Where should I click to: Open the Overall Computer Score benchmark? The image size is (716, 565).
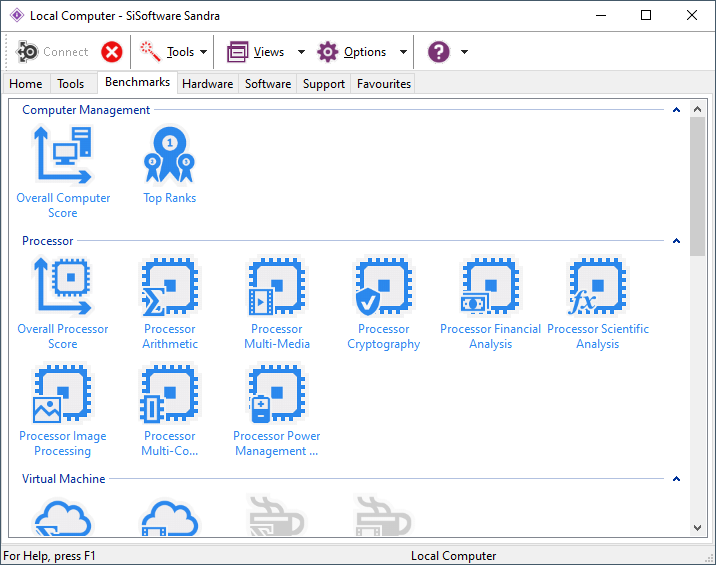[63, 173]
